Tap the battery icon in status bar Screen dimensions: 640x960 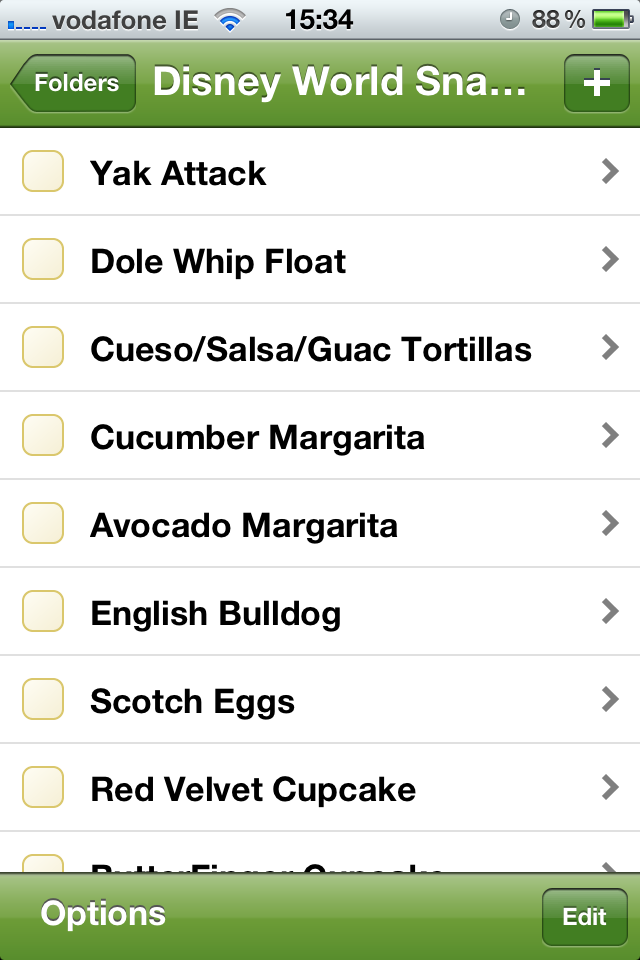610,19
